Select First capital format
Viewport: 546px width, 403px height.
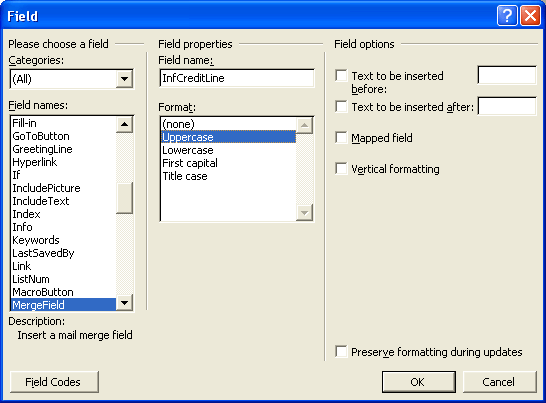point(228,163)
